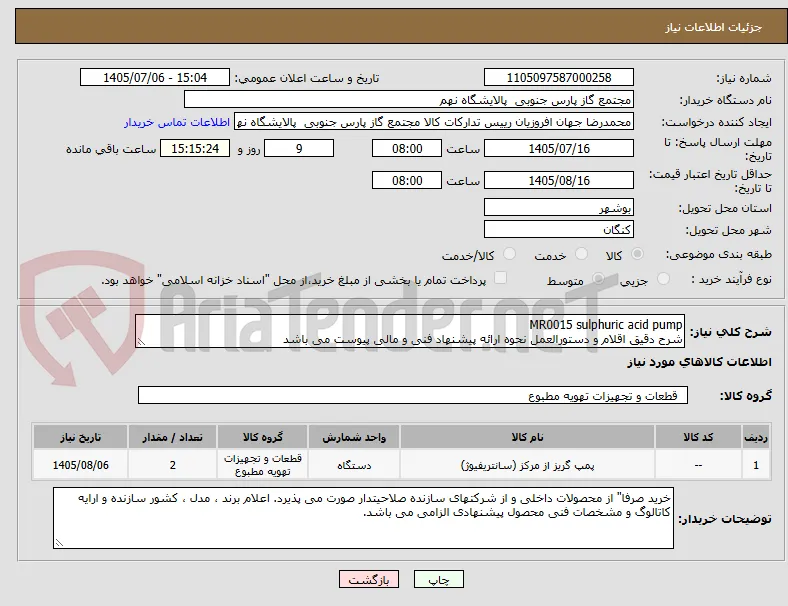
Task: Click the price validity time 08:00 field
Action: [407, 180]
